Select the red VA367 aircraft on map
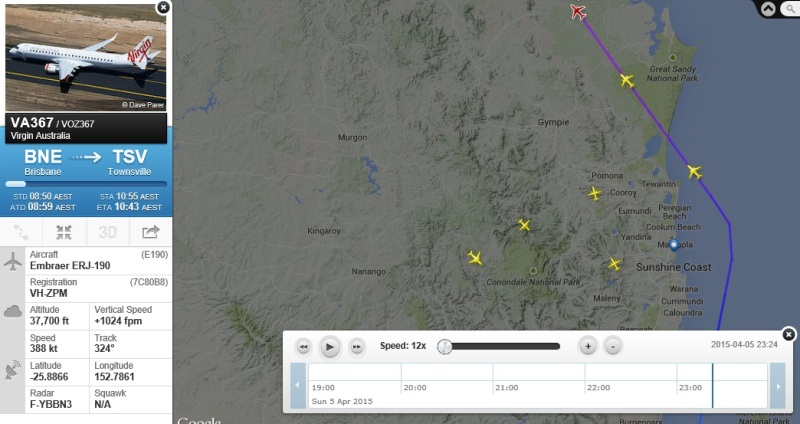This screenshot has height=424, width=800. pos(578,11)
